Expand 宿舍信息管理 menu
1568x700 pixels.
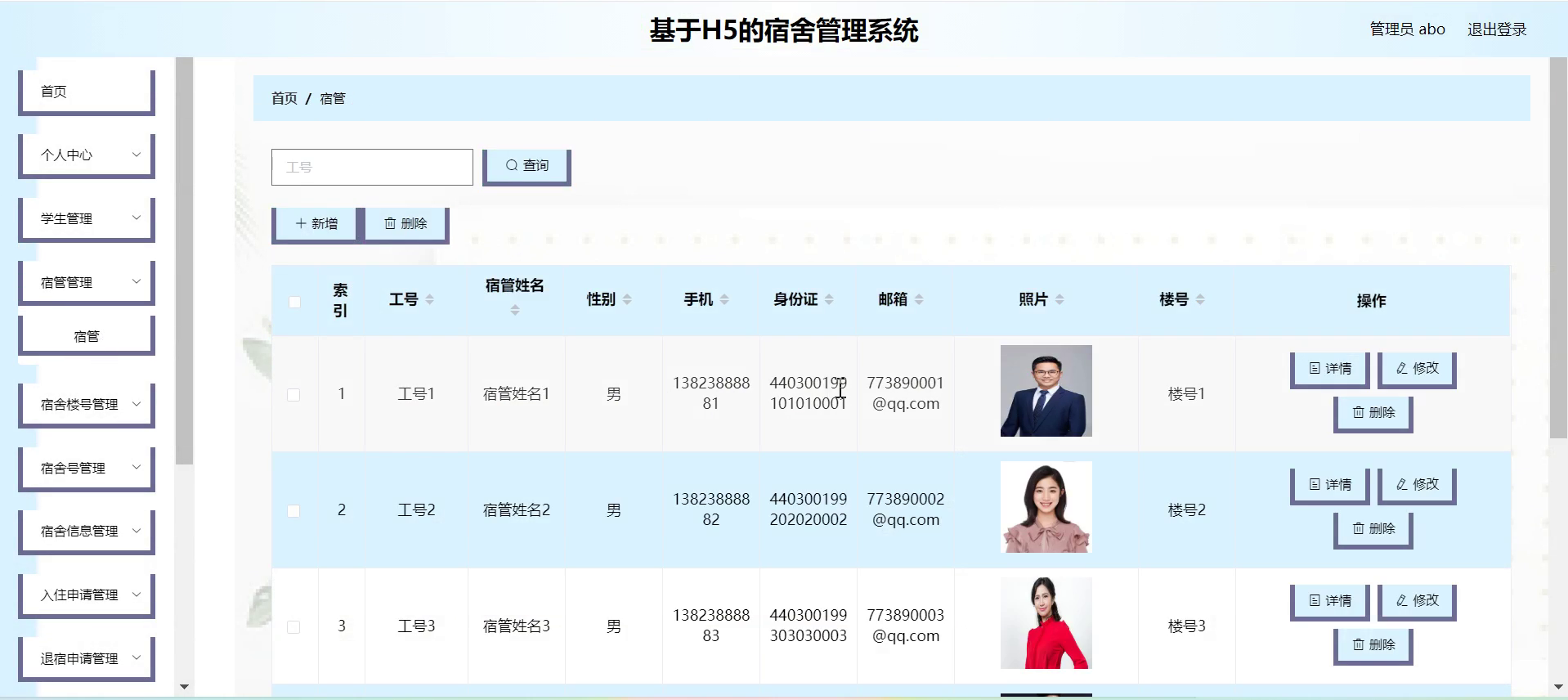87,531
